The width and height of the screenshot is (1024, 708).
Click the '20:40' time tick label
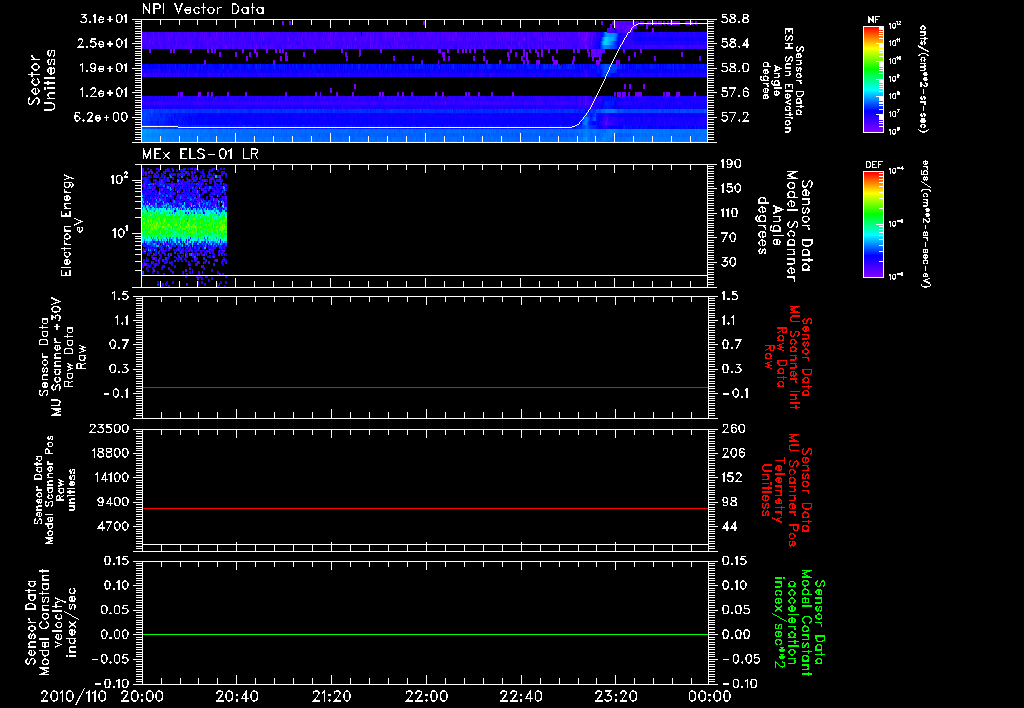click(237, 696)
